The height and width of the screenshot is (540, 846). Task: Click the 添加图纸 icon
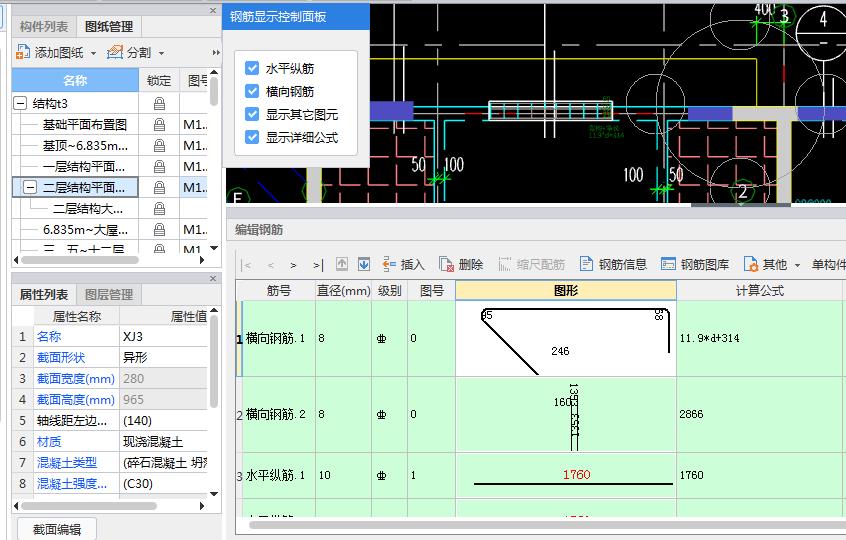pyautogui.click(x=23, y=52)
